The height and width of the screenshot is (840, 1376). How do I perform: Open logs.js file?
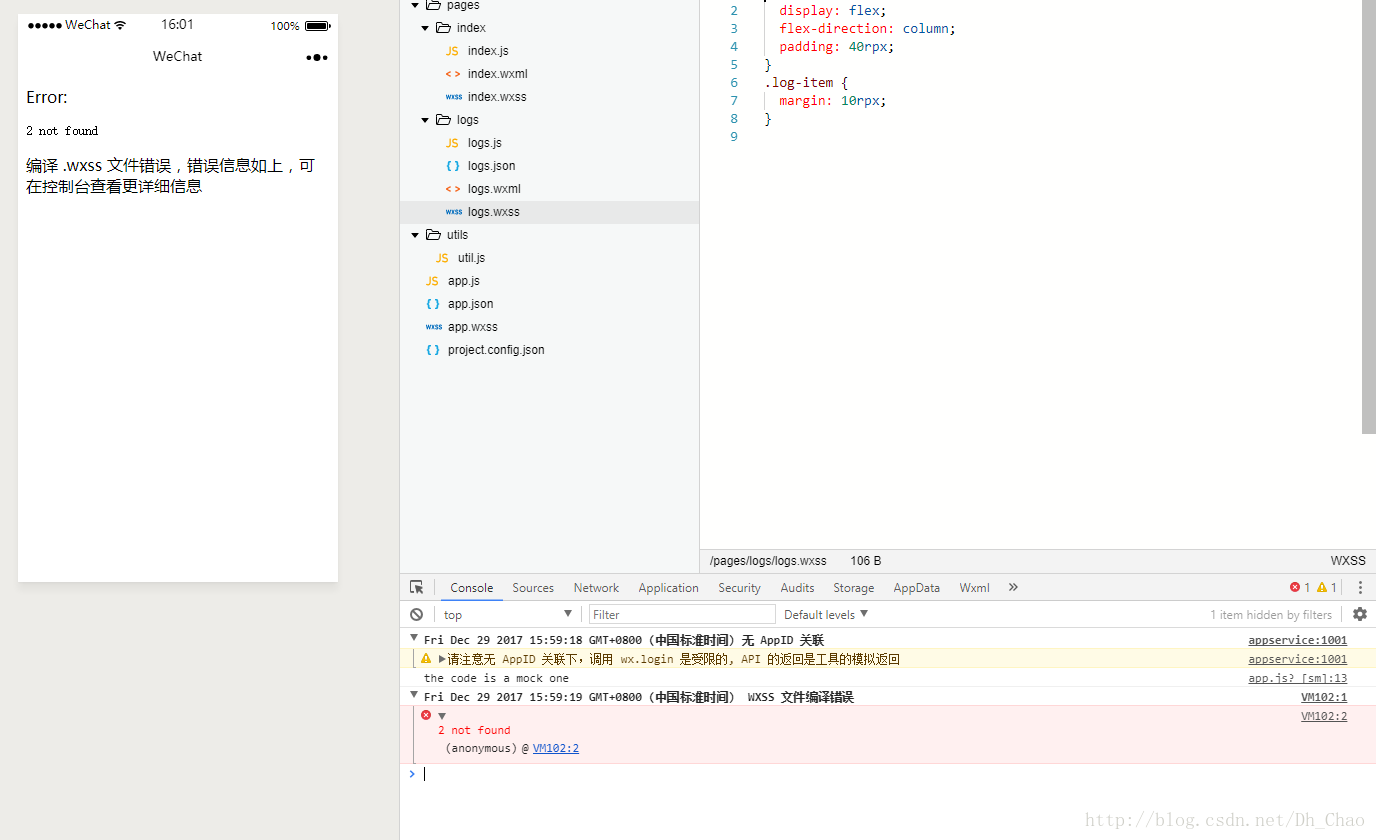(x=485, y=143)
